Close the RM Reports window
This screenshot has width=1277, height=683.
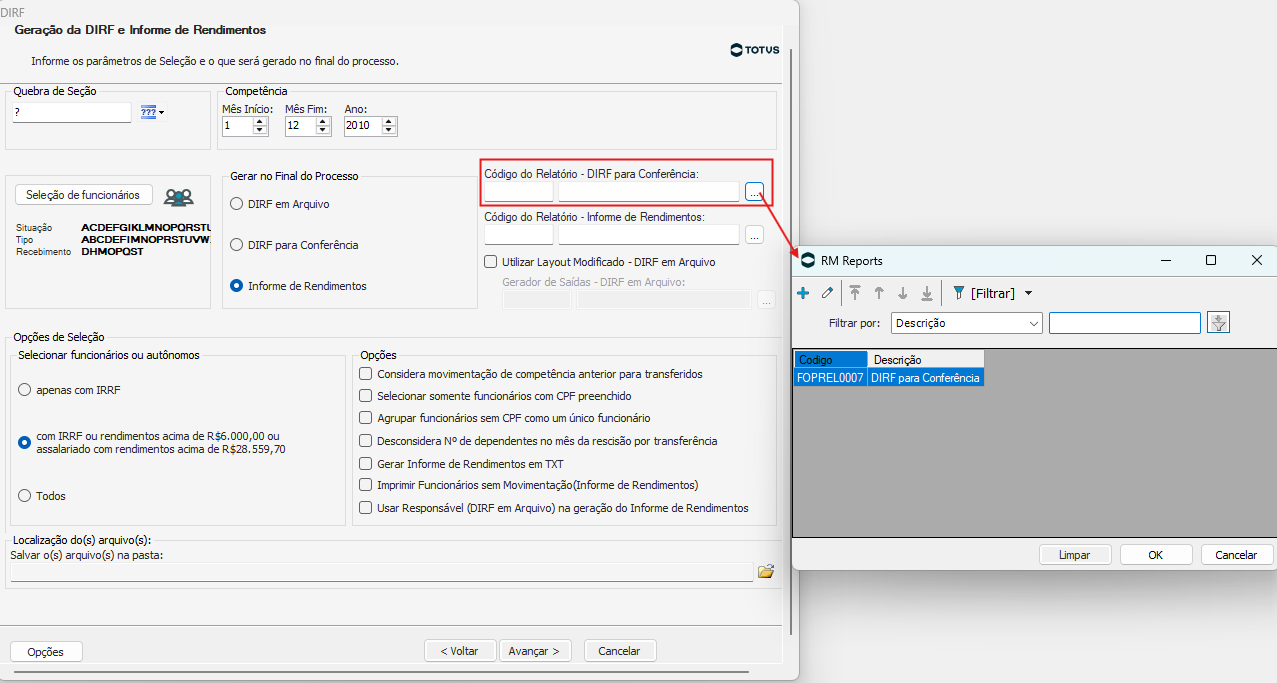[x=1257, y=260]
